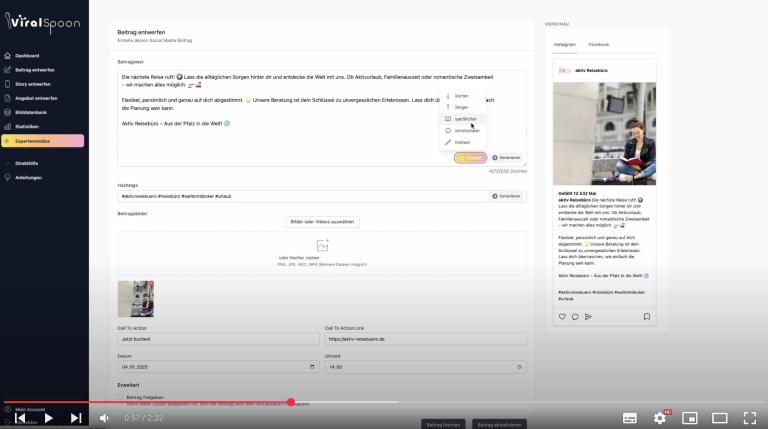Open Bilddatenbank from the sidebar
This screenshot has height=429, width=768.
click(x=32, y=112)
